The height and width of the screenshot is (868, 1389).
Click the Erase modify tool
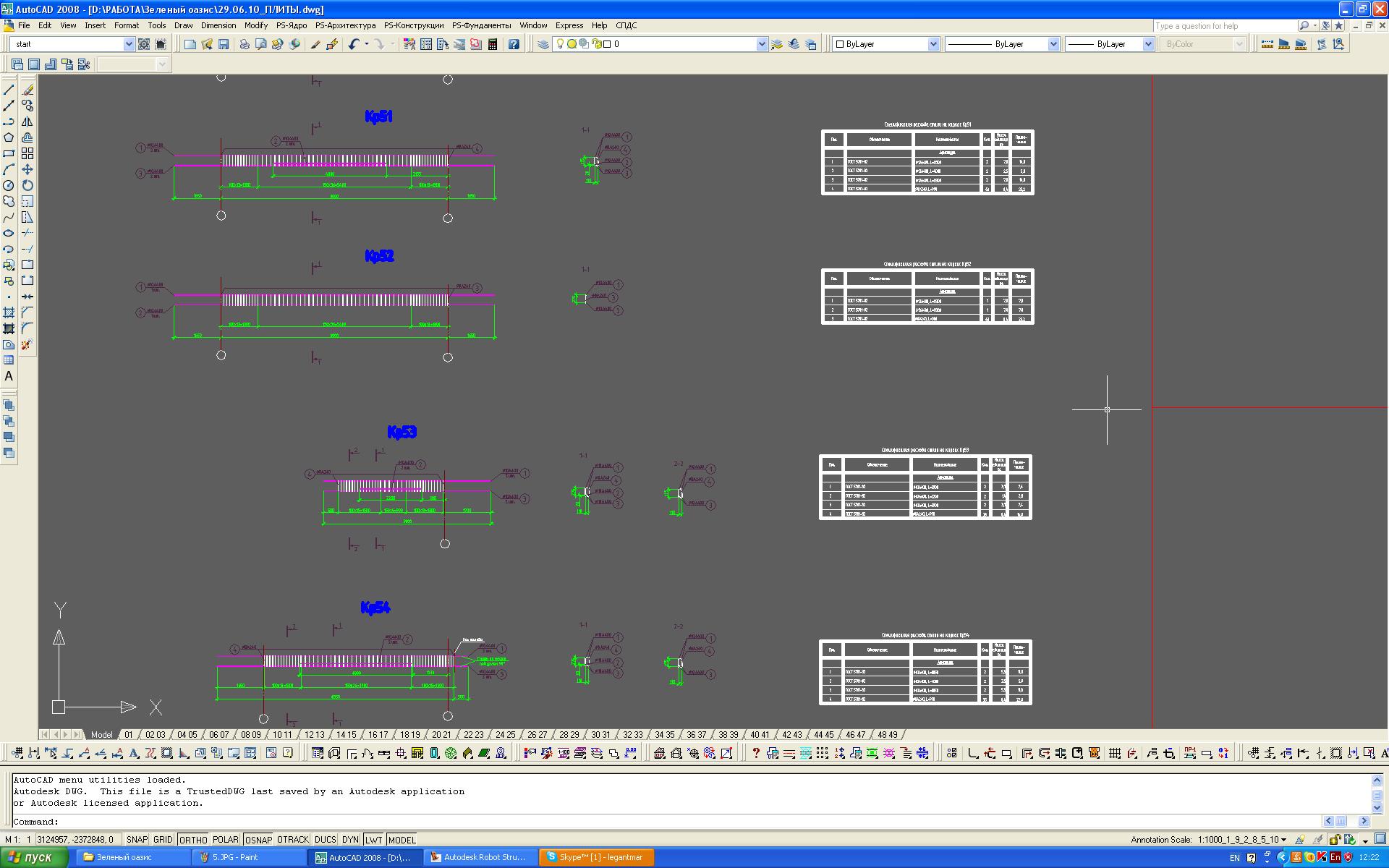(27, 90)
